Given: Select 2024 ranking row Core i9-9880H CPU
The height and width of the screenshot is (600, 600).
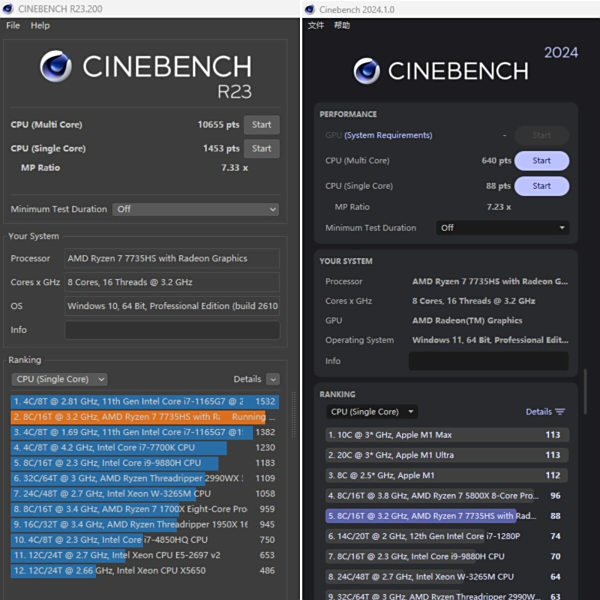Looking at the screenshot, I should (447, 556).
